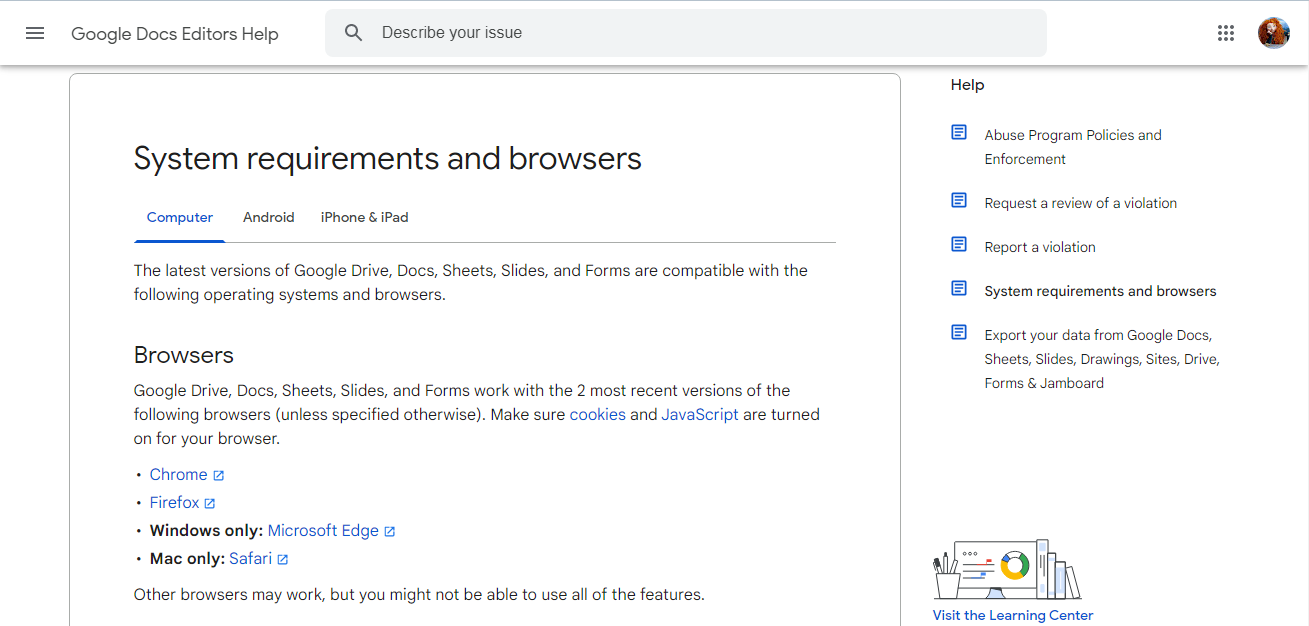
Task: Click the 'Windows only:' bold label
Action: [207, 531]
